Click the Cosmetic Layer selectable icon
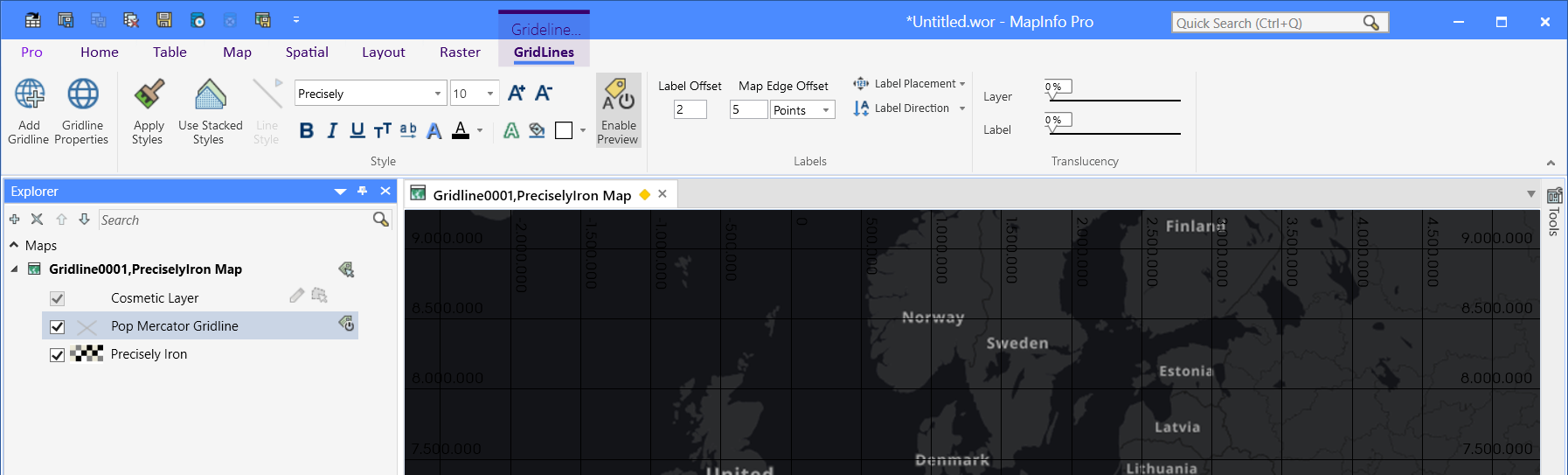Screen dimensions: 1568x475 coord(319,297)
